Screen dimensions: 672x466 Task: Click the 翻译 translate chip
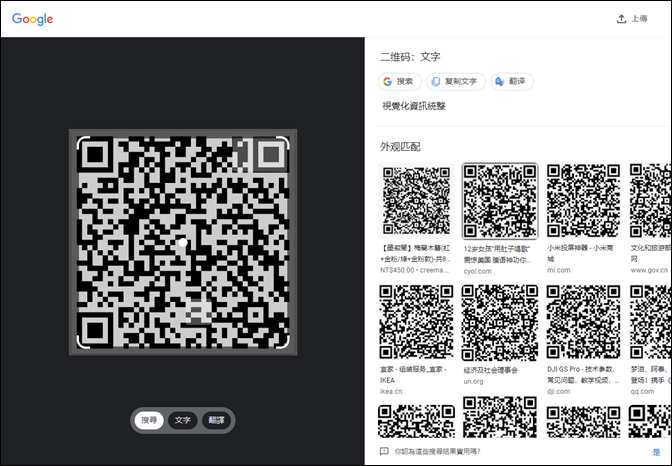512,81
